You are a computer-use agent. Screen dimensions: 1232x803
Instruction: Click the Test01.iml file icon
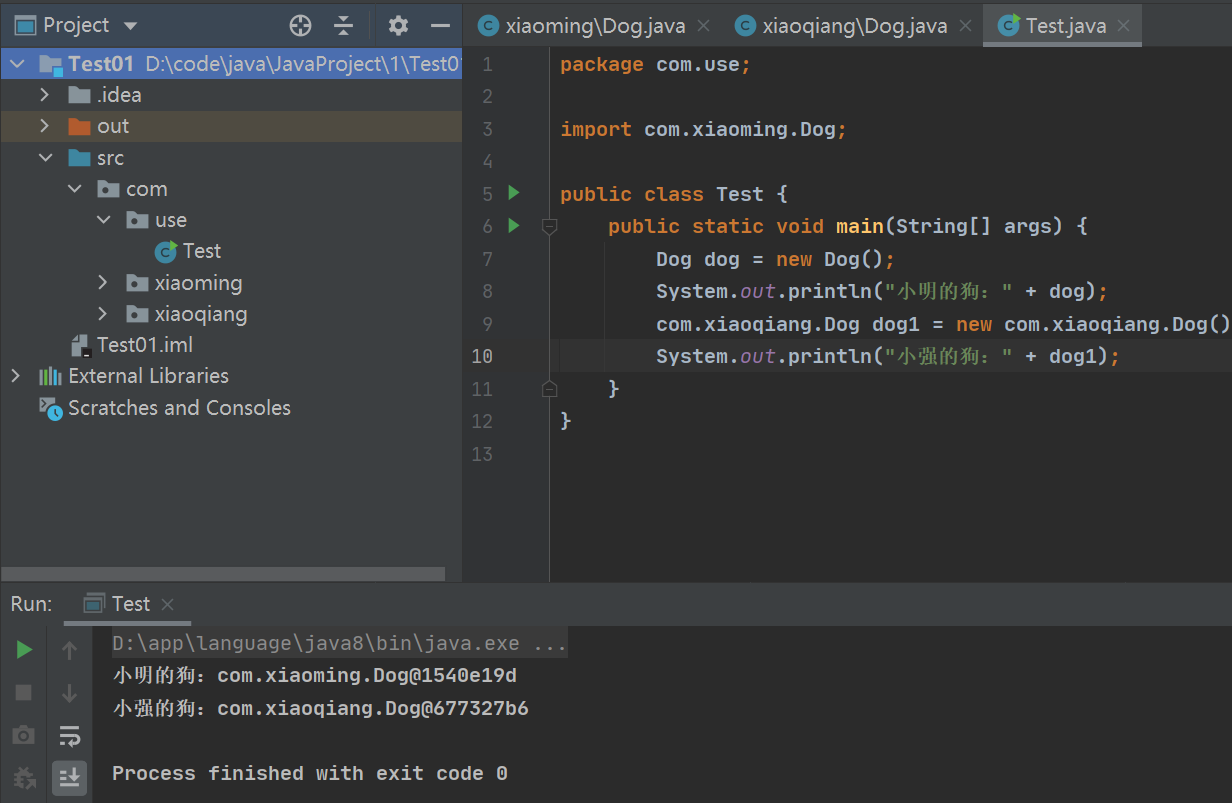pyautogui.click(x=80, y=346)
